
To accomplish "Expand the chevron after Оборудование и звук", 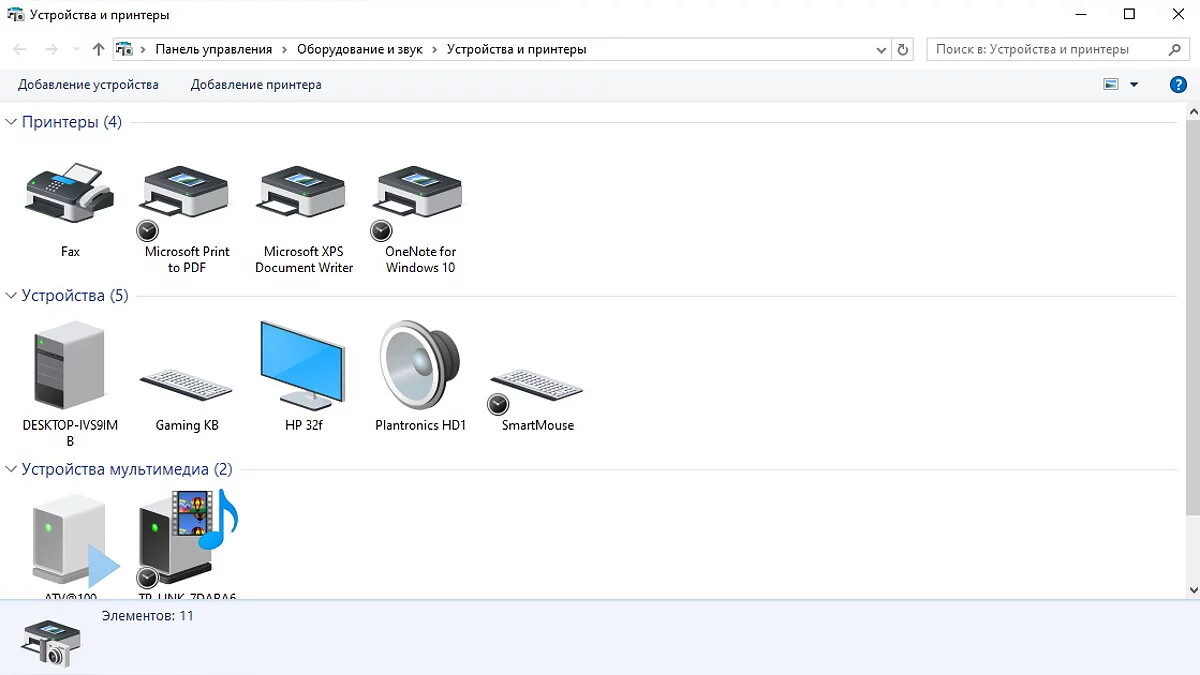I will [x=435, y=49].
